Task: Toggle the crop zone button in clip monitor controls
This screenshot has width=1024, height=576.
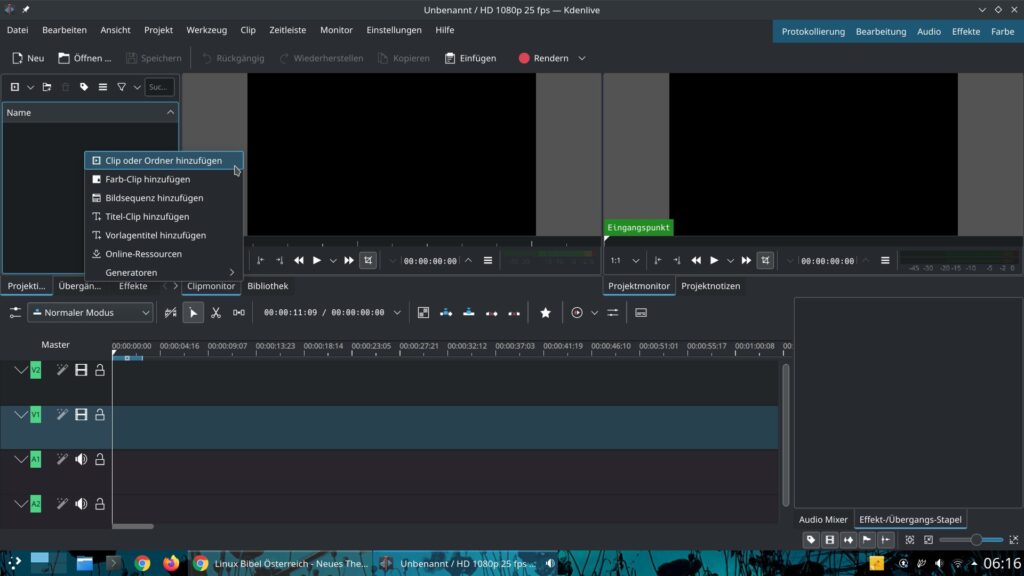Action: 368,261
